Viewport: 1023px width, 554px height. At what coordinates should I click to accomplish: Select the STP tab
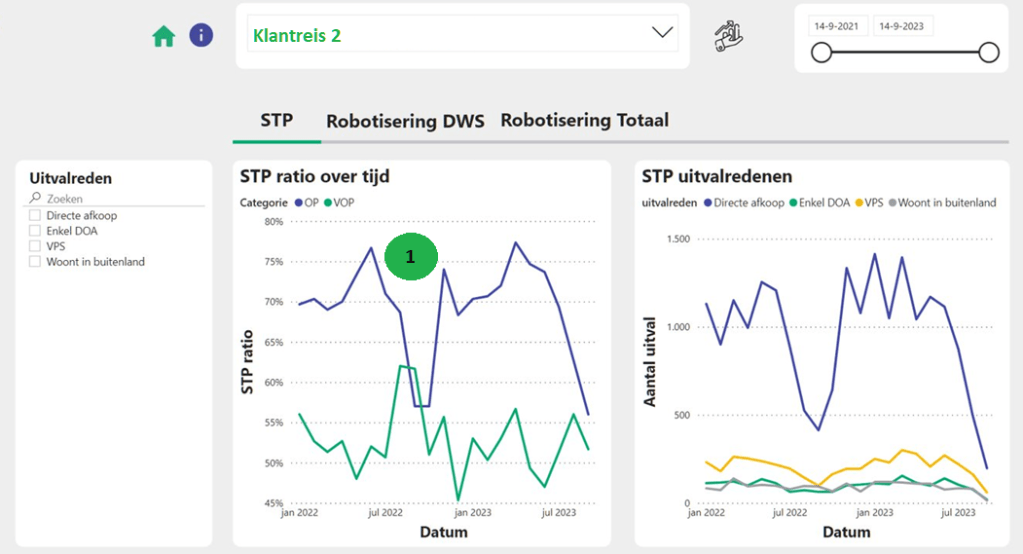[276, 121]
